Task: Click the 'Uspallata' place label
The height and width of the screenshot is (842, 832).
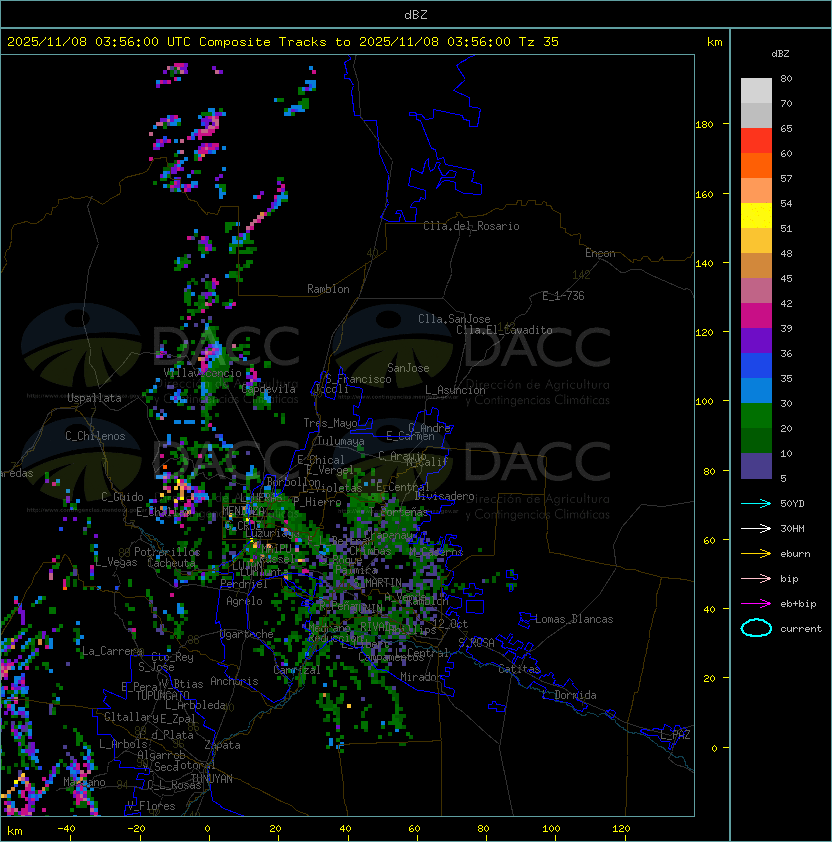Action: tap(94, 398)
